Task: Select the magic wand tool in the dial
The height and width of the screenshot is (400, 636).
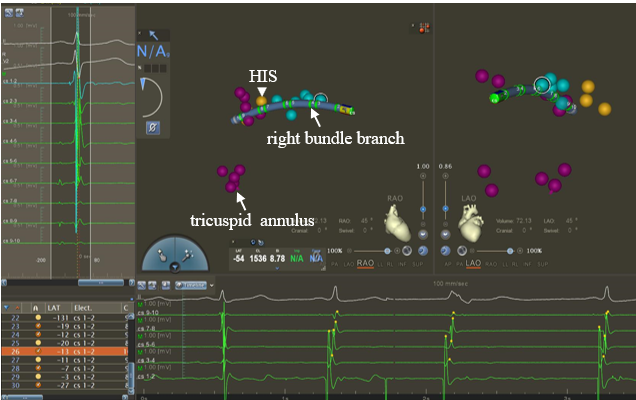Action: coord(188,255)
